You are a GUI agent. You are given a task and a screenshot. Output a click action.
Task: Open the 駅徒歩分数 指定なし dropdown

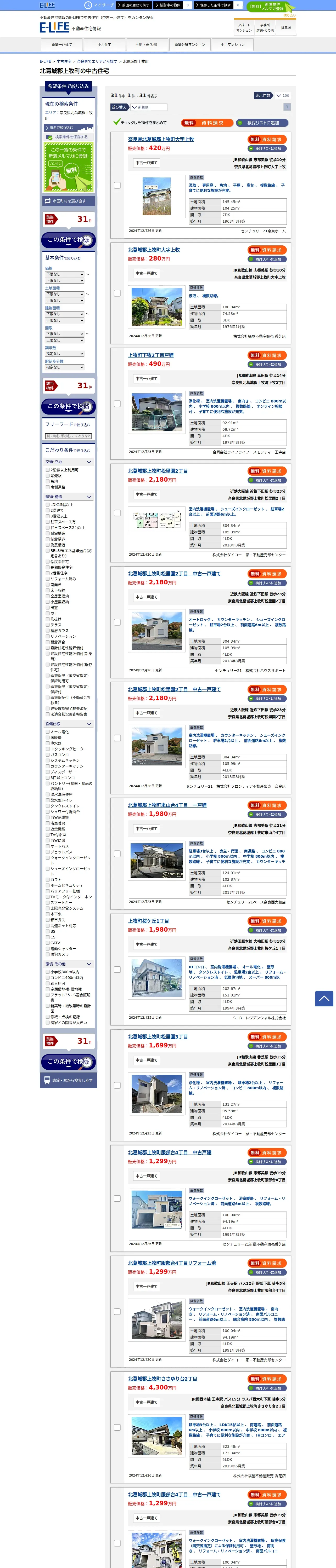(x=65, y=367)
